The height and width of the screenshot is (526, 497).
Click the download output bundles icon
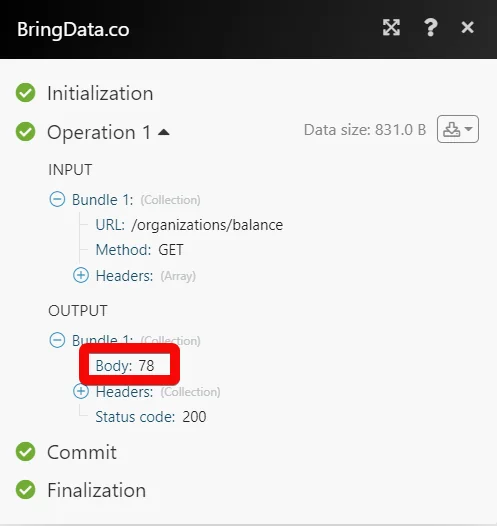pos(451,129)
